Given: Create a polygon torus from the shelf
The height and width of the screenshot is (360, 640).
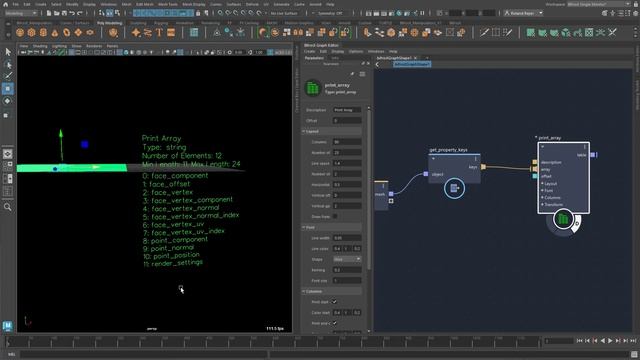Looking at the screenshot, I should pos(67,33).
